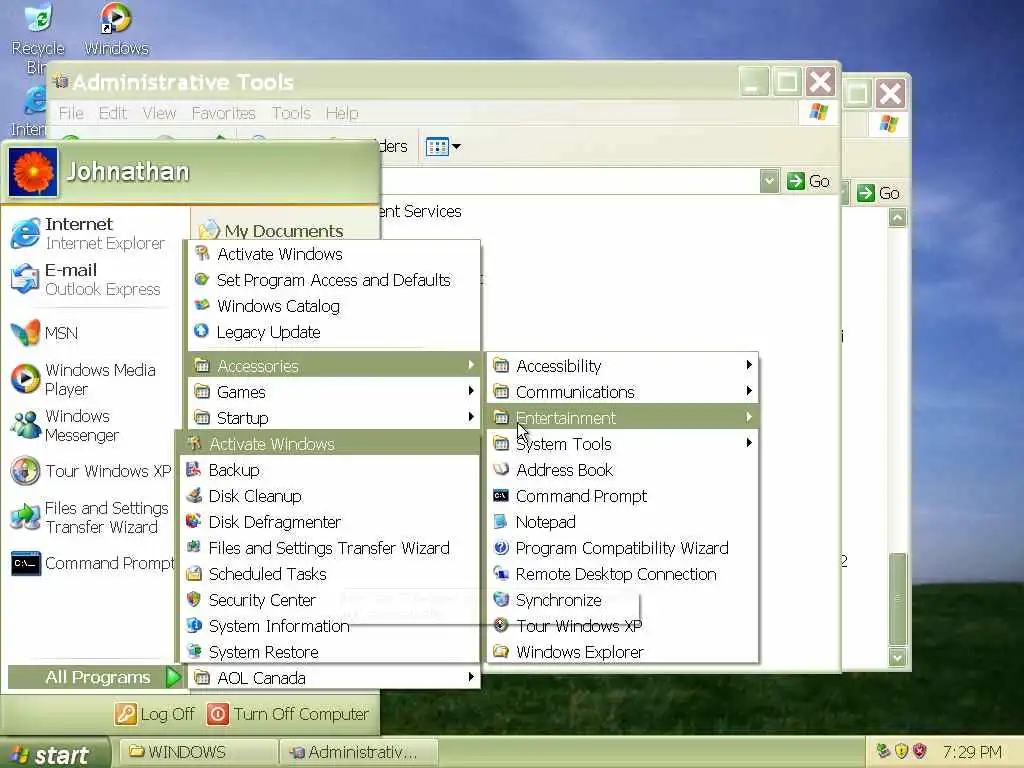Open Remote Desktop Connection
This screenshot has height=768, width=1024.
[623, 574]
